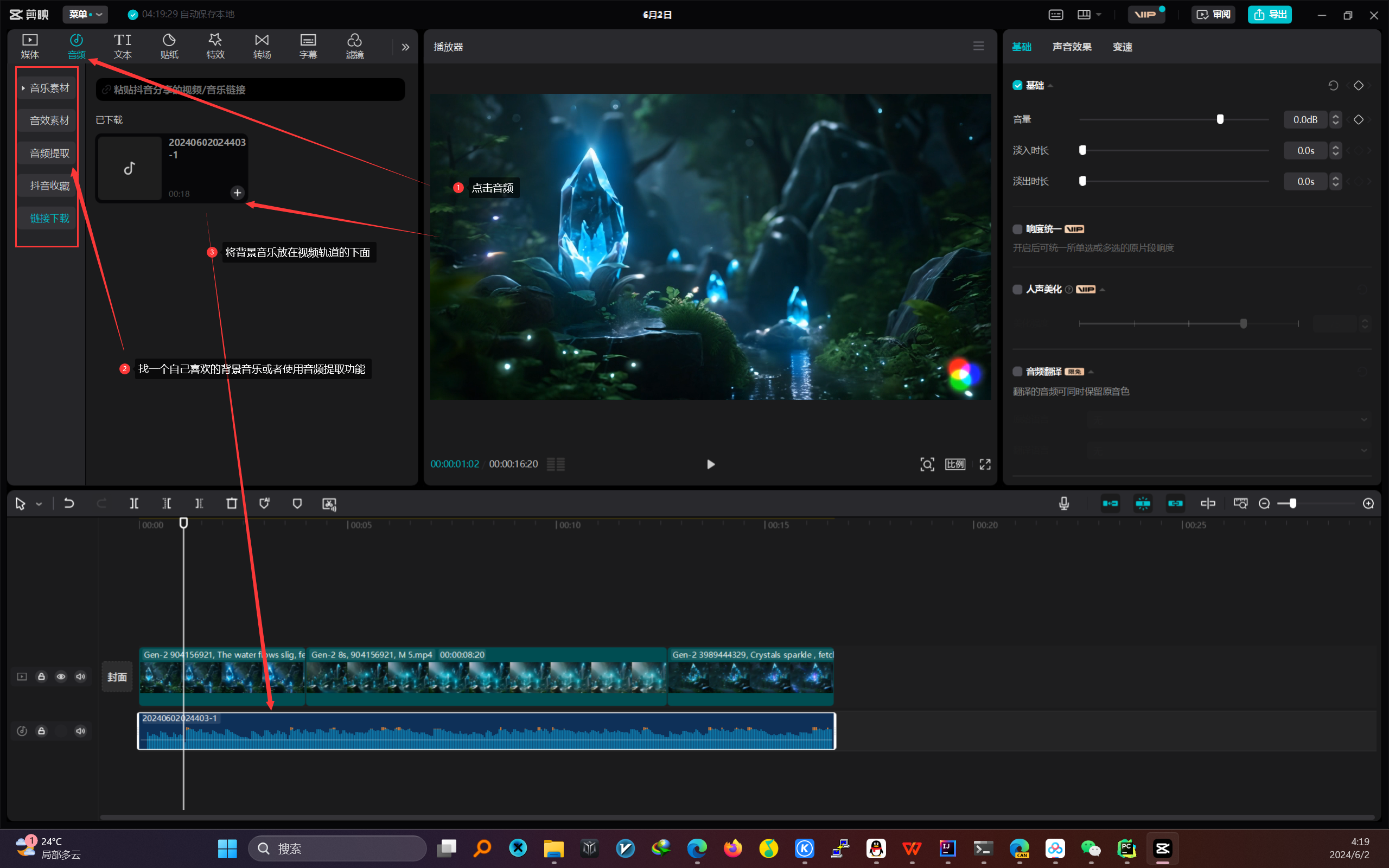The width and height of the screenshot is (1389, 868).
Task: Select the 基础 tab in properties
Action: pyautogui.click(x=1021, y=47)
